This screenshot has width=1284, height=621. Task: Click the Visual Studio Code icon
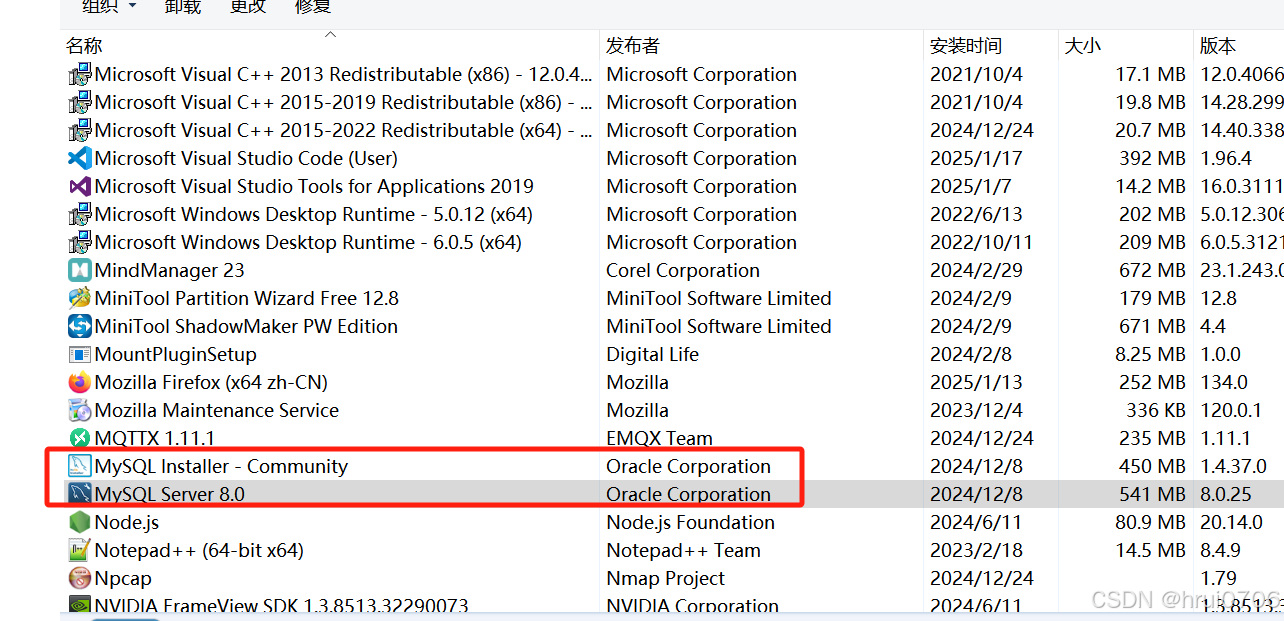pyautogui.click(x=80, y=158)
